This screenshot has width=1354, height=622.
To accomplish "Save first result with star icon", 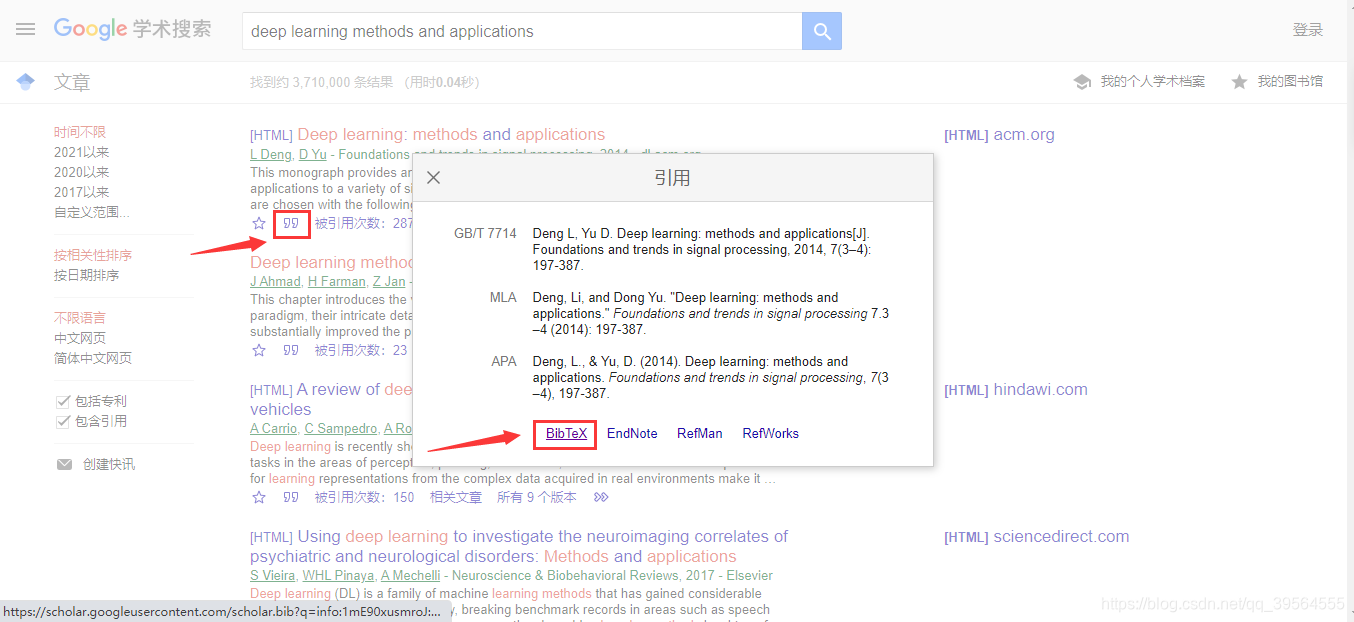I will pyautogui.click(x=259, y=223).
